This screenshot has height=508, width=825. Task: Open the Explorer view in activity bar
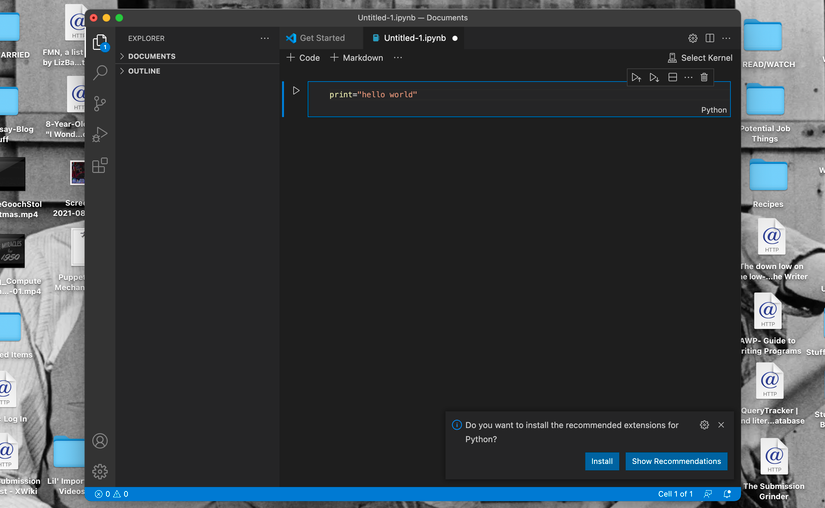(x=100, y=42)
